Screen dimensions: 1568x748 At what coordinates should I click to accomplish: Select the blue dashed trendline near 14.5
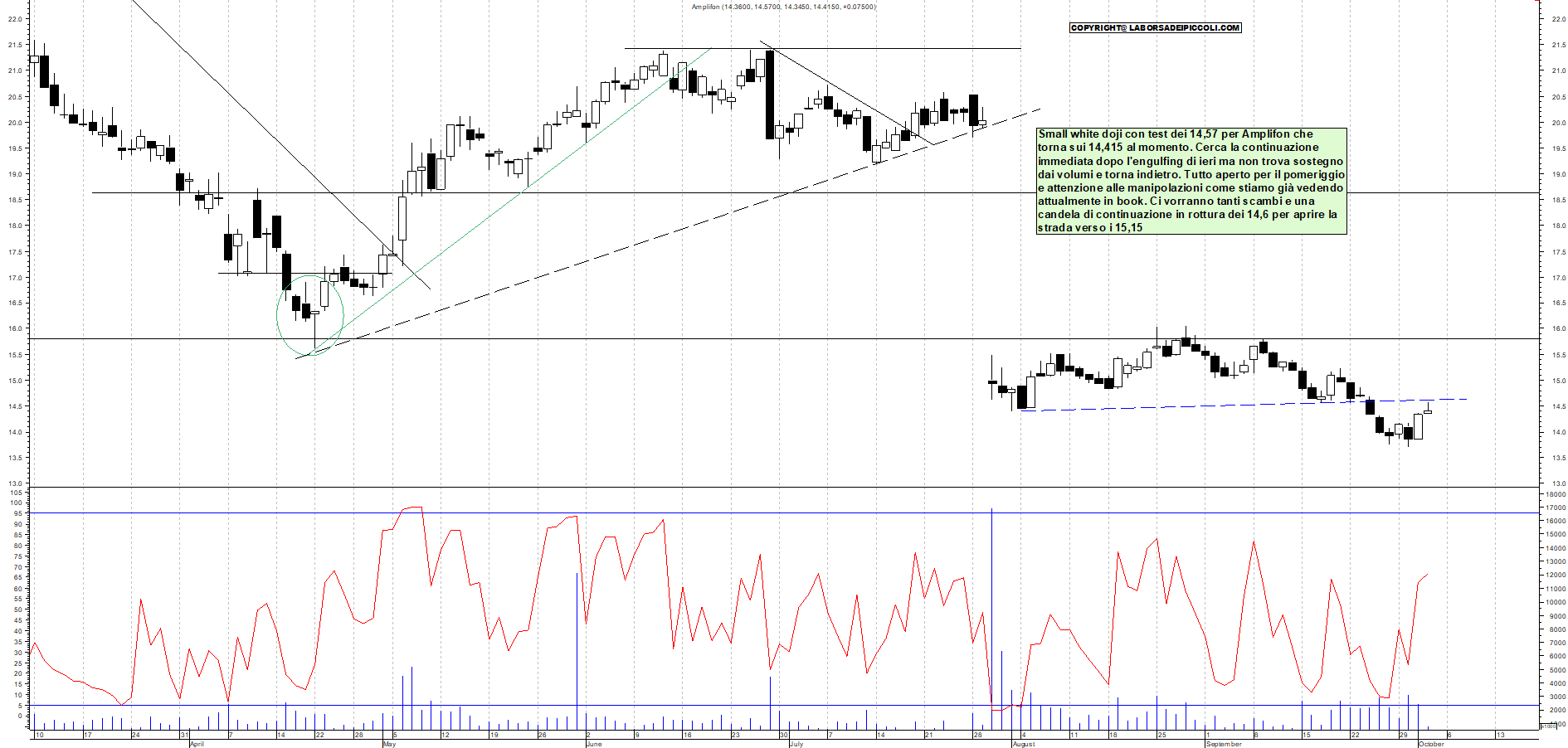coord(1244,405)
